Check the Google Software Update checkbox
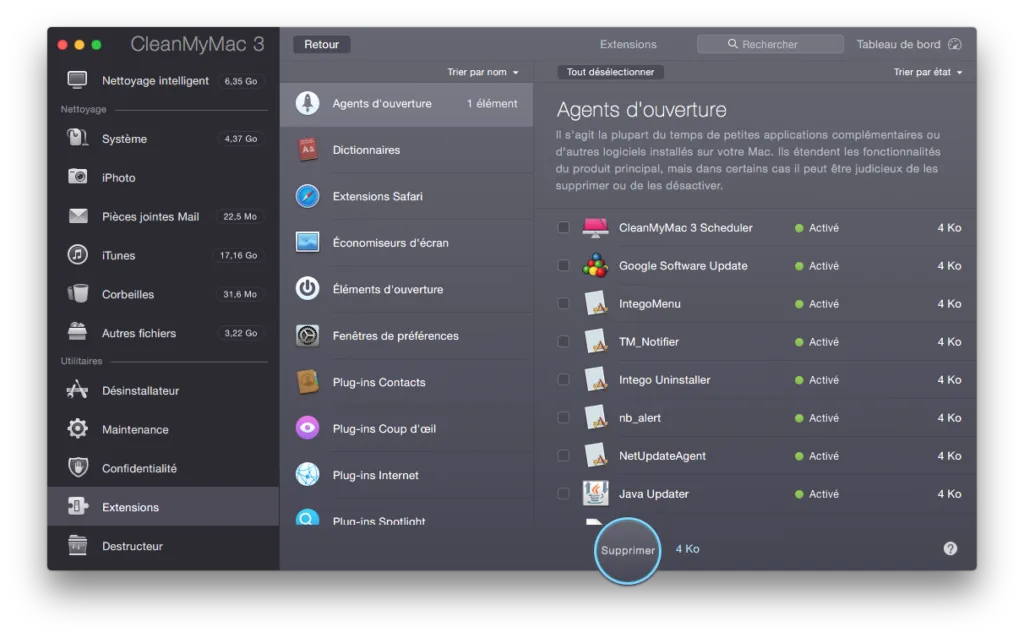1024x638 pixels. [563, 265]
